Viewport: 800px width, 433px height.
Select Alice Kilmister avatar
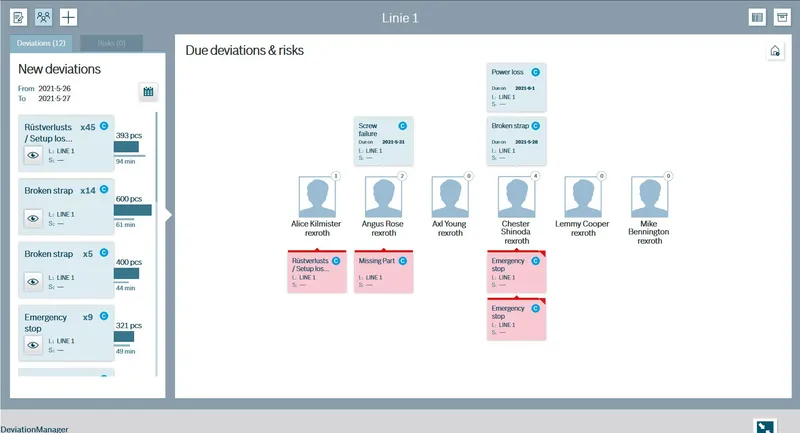coord(317,197)
